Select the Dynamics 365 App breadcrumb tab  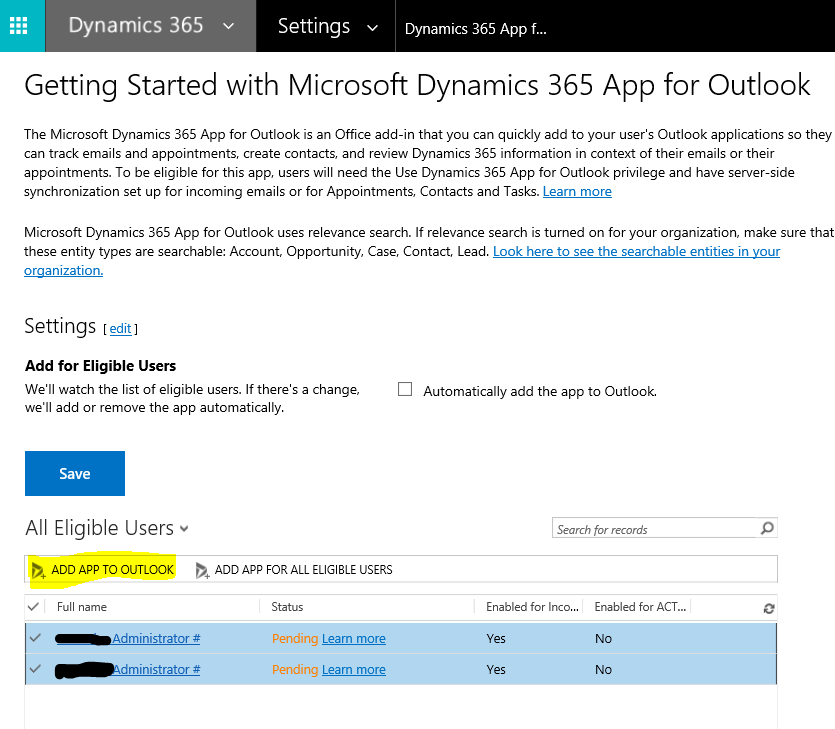(x=475, y=28)
